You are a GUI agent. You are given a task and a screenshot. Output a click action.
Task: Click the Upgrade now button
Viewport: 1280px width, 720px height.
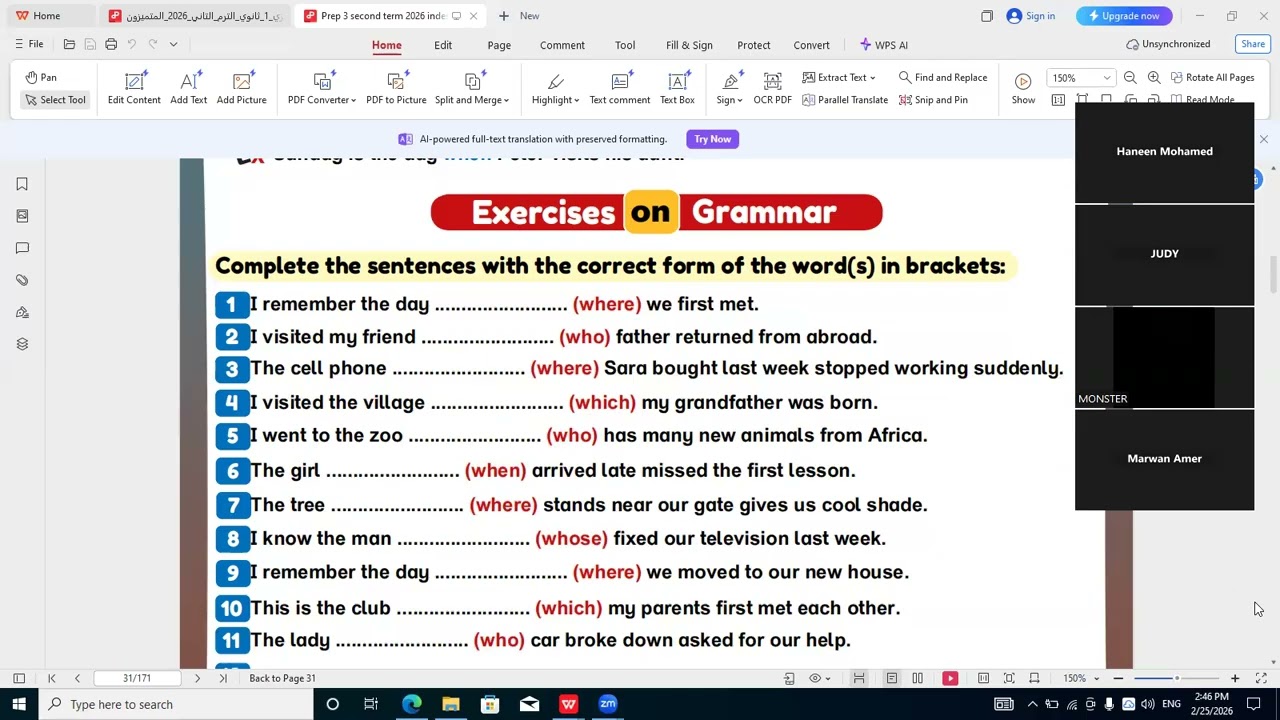tap(1124, 16)
